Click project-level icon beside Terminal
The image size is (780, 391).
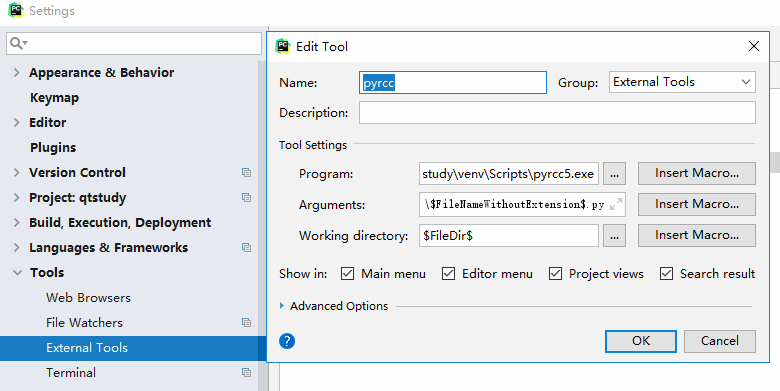pyautogui.click(x=246, y=373)
